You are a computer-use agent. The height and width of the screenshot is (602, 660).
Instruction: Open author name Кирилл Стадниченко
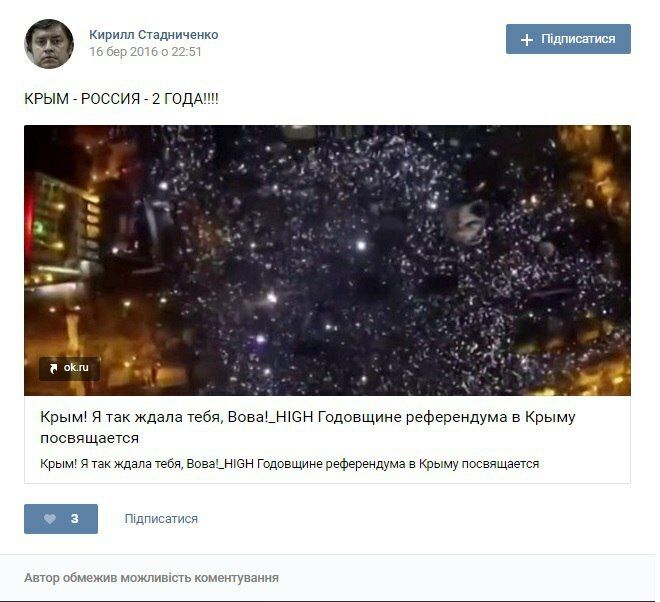[154, 35]
